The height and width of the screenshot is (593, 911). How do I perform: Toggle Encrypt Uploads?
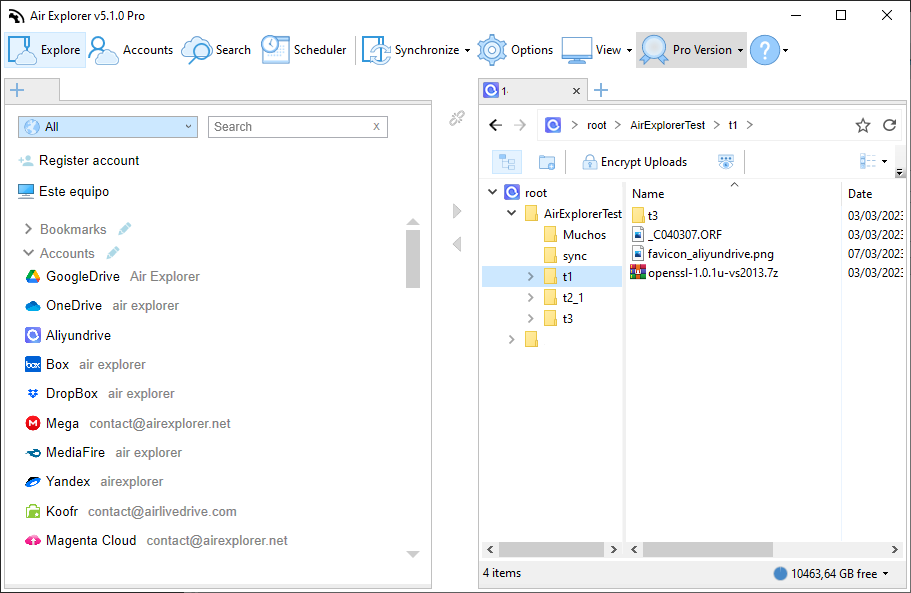[x=635, y=162]
